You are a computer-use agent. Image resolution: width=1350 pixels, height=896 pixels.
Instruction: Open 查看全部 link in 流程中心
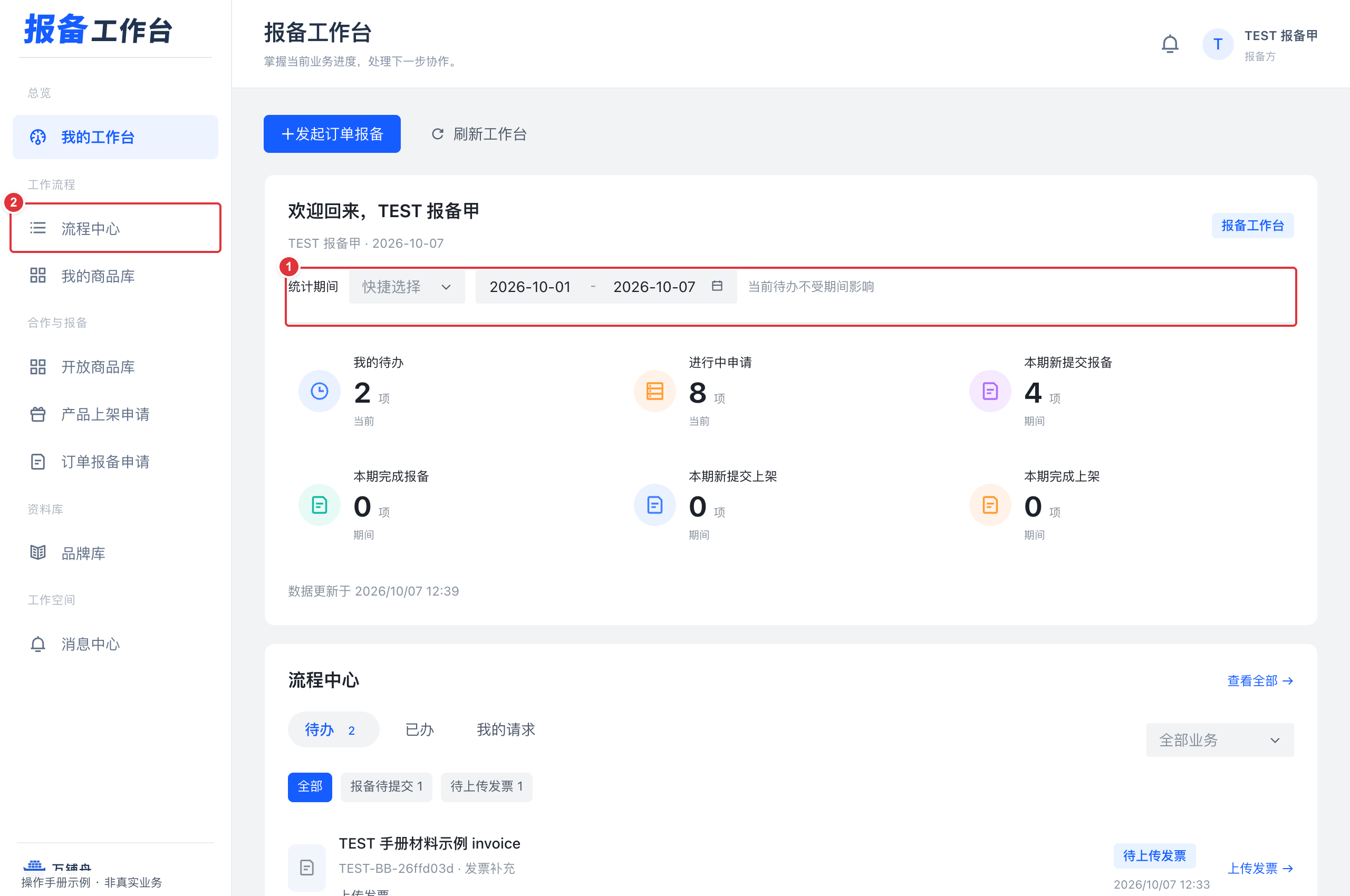(x=1260, y=680)
